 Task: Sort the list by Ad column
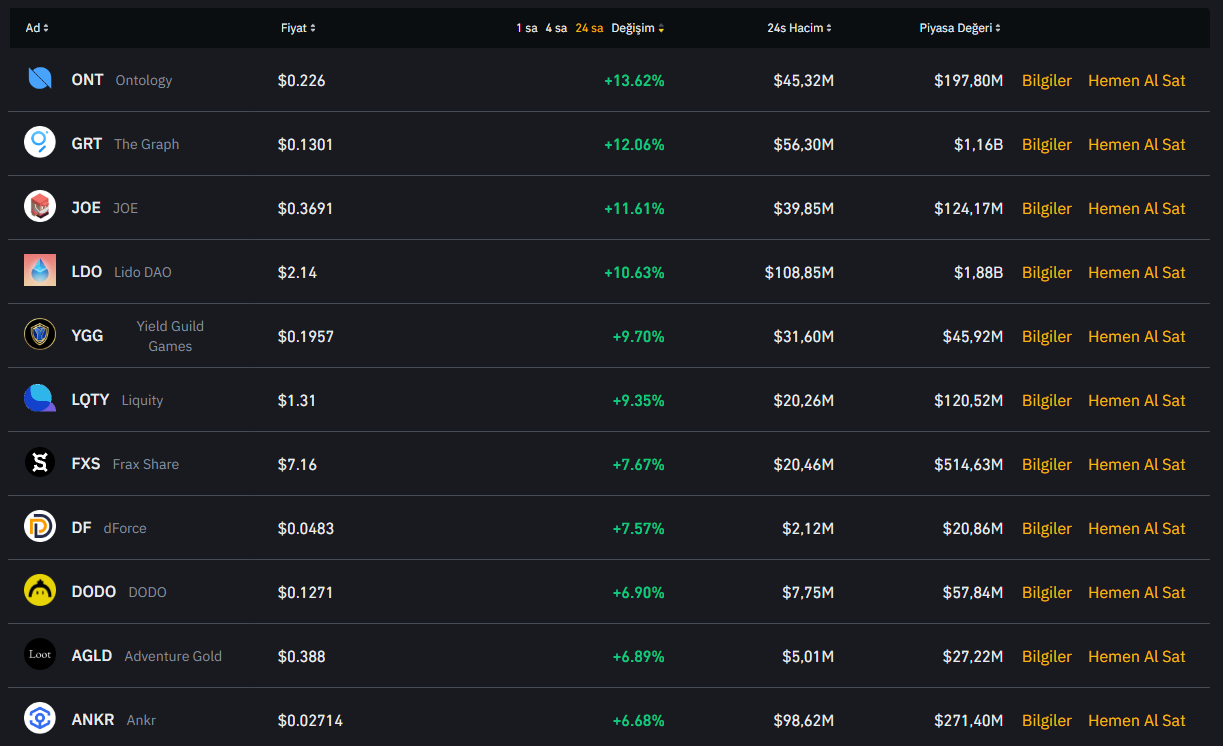[x=37, y=28]
